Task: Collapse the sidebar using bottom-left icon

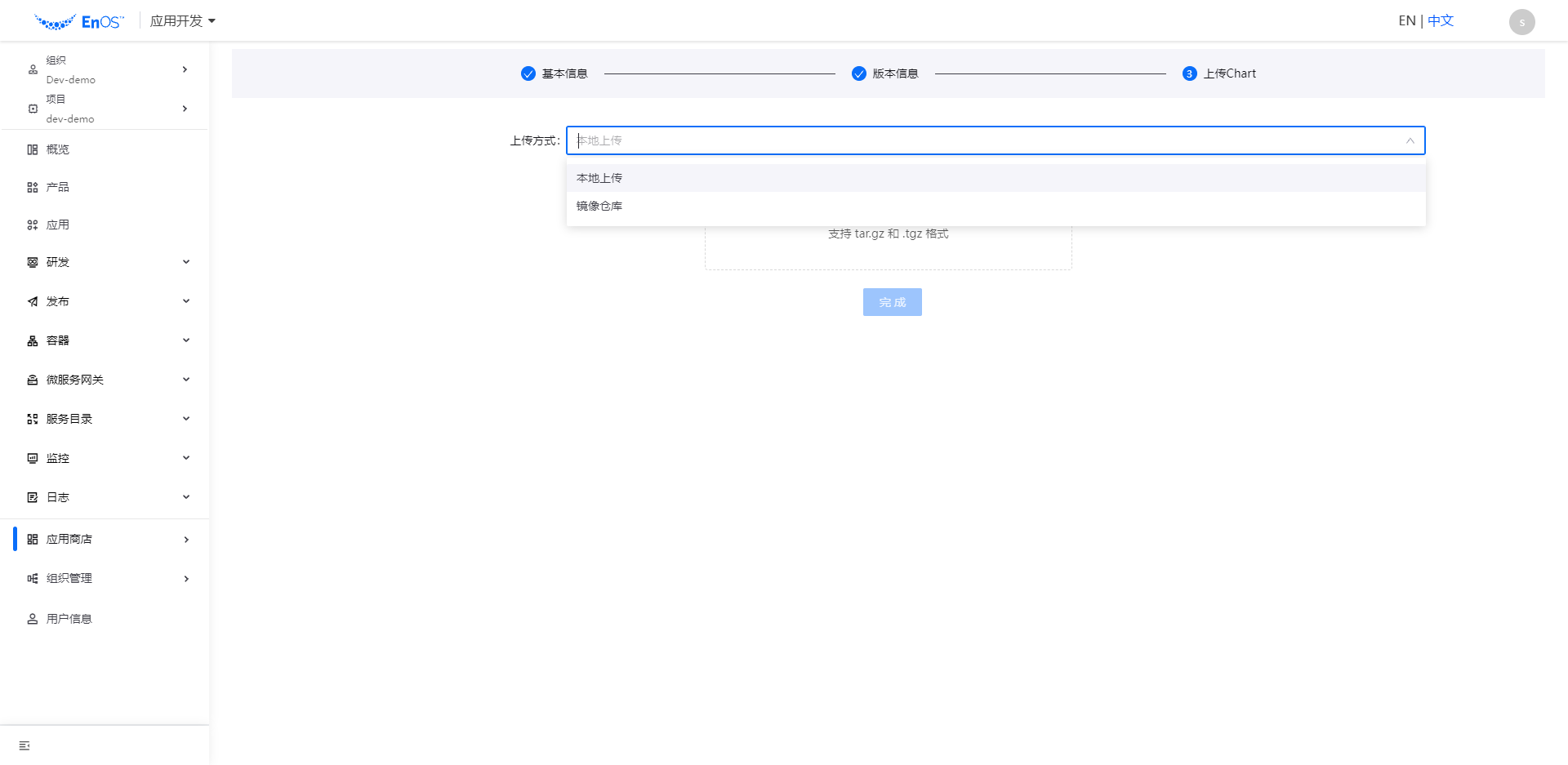Action: tap(23, 745)
